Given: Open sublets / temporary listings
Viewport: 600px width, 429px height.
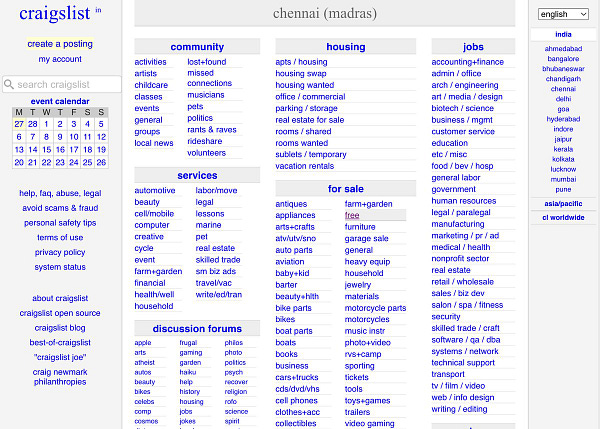Looking at the screenshot, I should point(311,154).
